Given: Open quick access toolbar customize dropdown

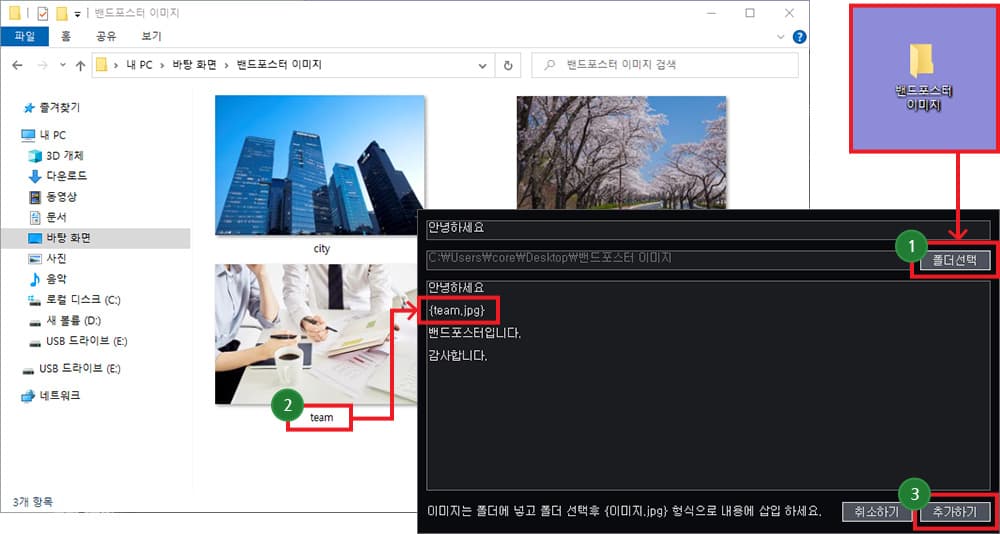Looking at the screenshot, I should (x=77, y=13).
